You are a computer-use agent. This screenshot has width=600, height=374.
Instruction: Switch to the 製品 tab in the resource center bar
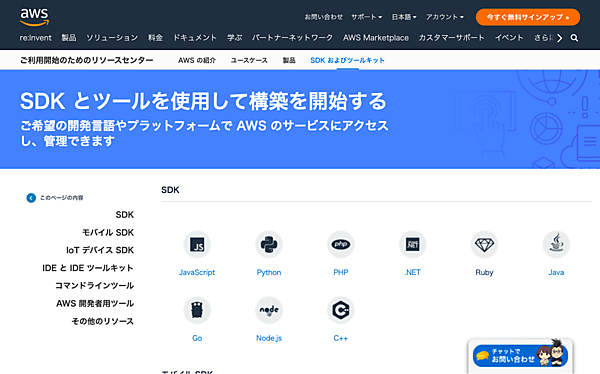click(x=289, y=60)
